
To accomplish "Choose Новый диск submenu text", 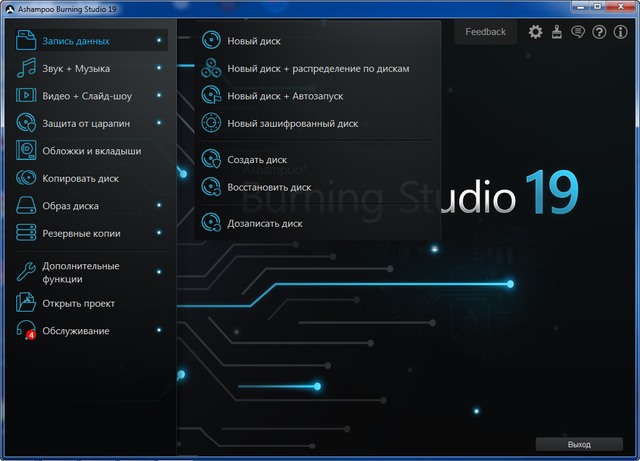I will (x=254, y=41).
